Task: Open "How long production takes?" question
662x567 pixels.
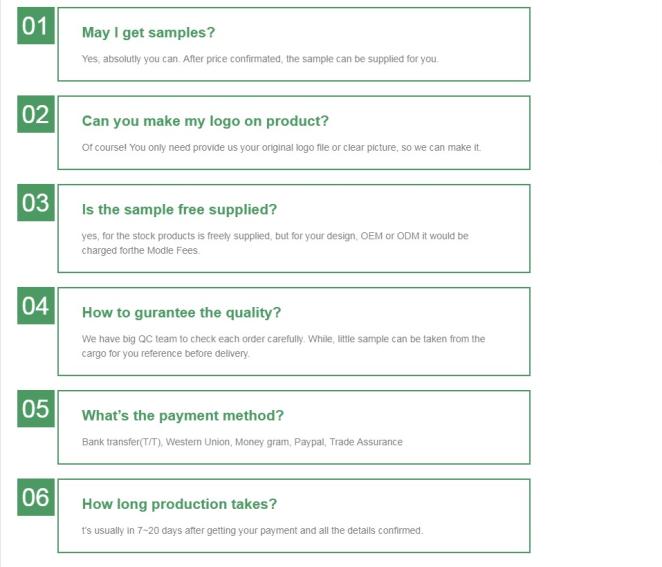Action: pos(179,504)
